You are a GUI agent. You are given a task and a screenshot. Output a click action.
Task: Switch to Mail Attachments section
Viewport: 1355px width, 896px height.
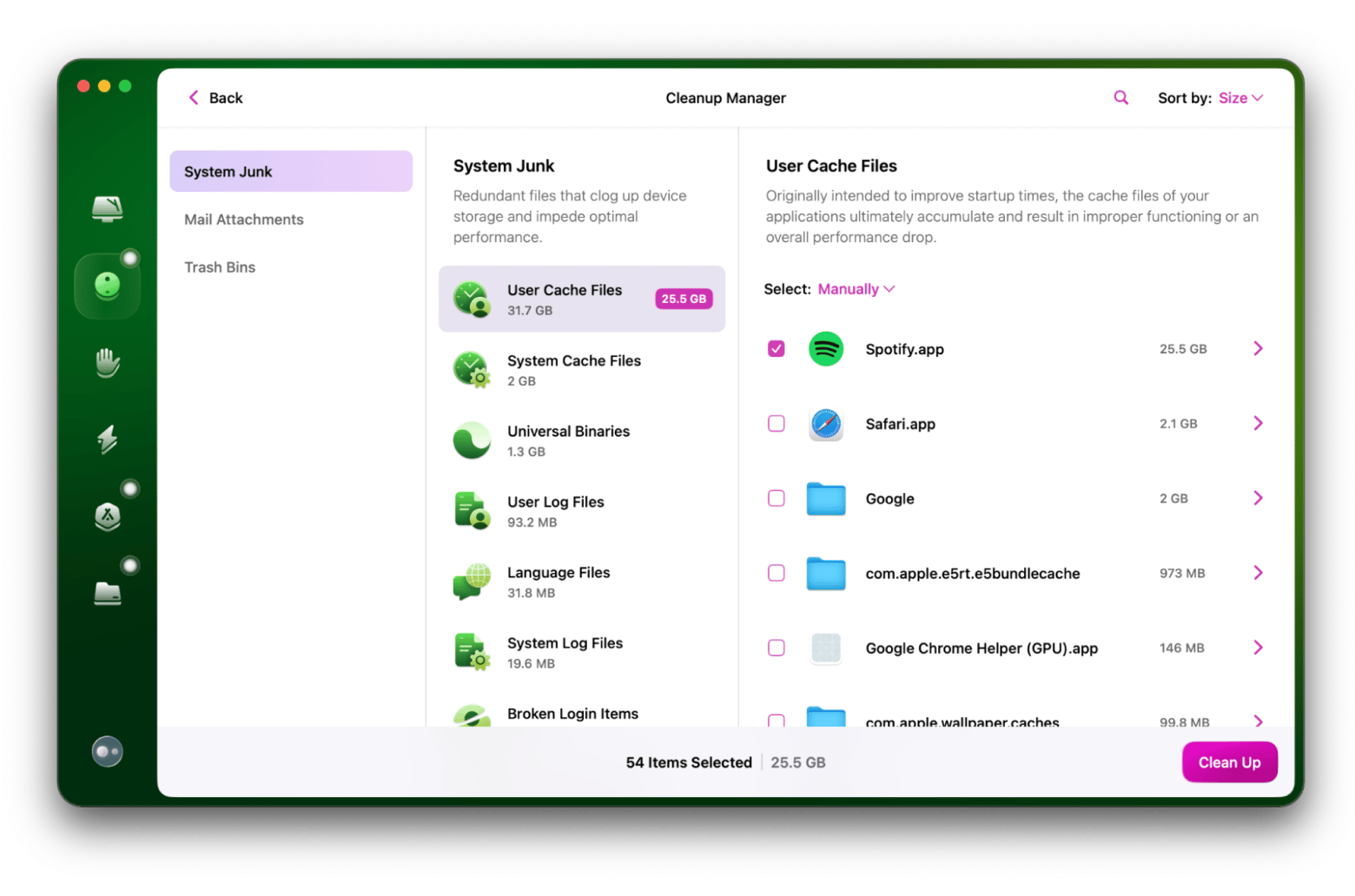244,220
